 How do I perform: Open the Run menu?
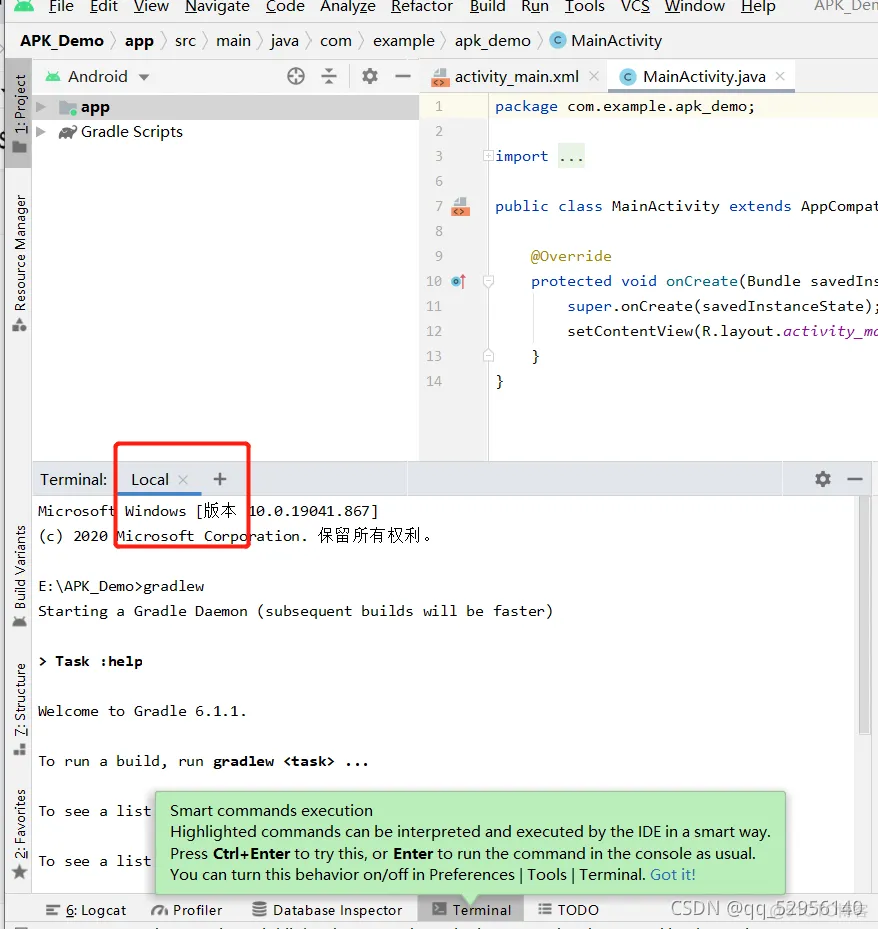(534, 7)
